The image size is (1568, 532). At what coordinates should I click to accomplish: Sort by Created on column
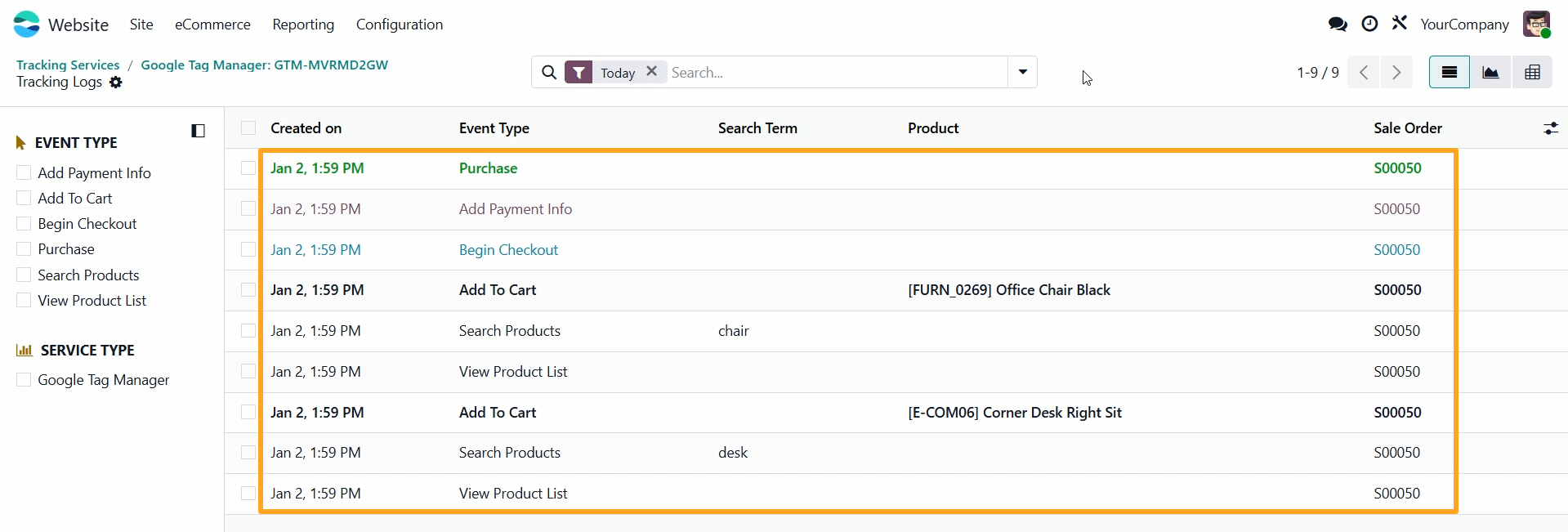click(x=306, y=128)
